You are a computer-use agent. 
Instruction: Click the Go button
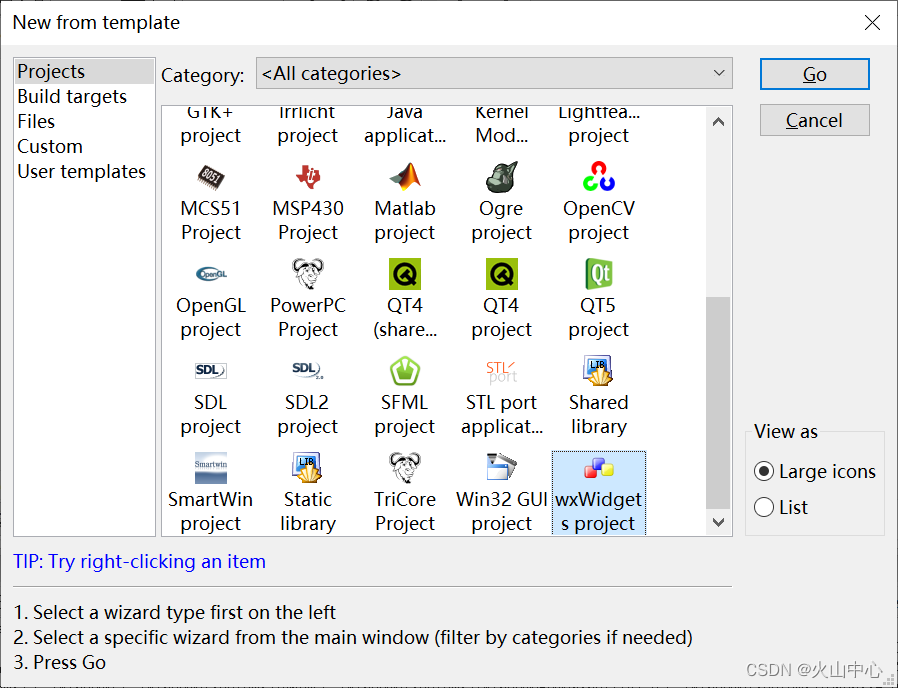point(814,74)
